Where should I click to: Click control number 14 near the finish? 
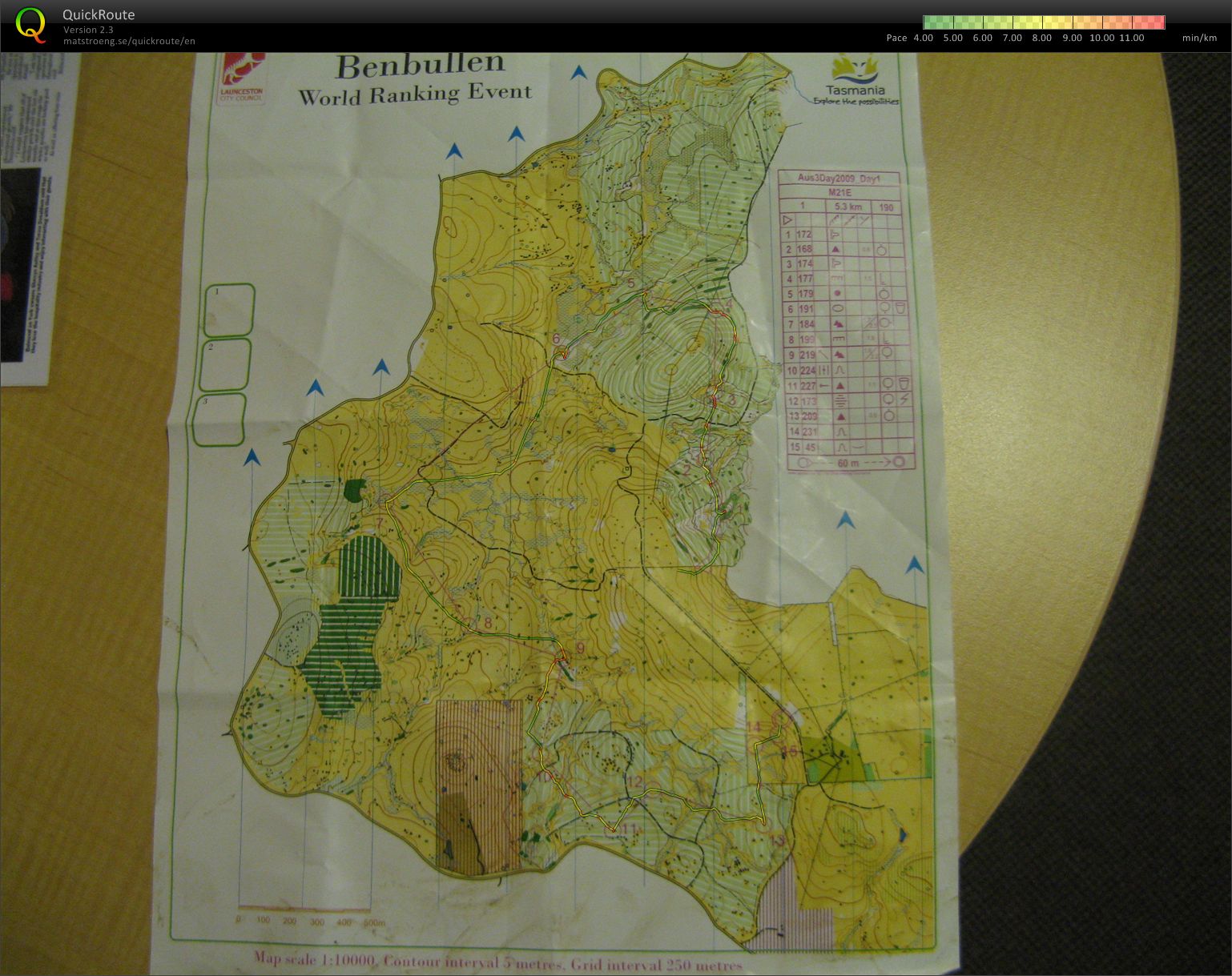pos(753,727)
